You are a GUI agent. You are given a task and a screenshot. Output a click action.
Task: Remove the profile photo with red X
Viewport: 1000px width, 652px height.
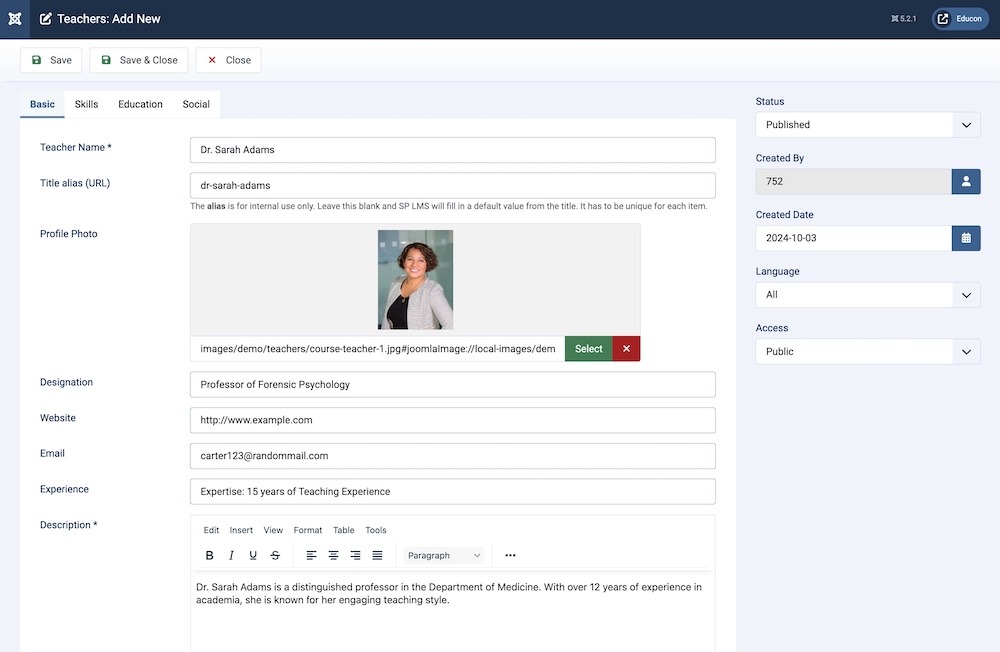(x=626, y=349)
